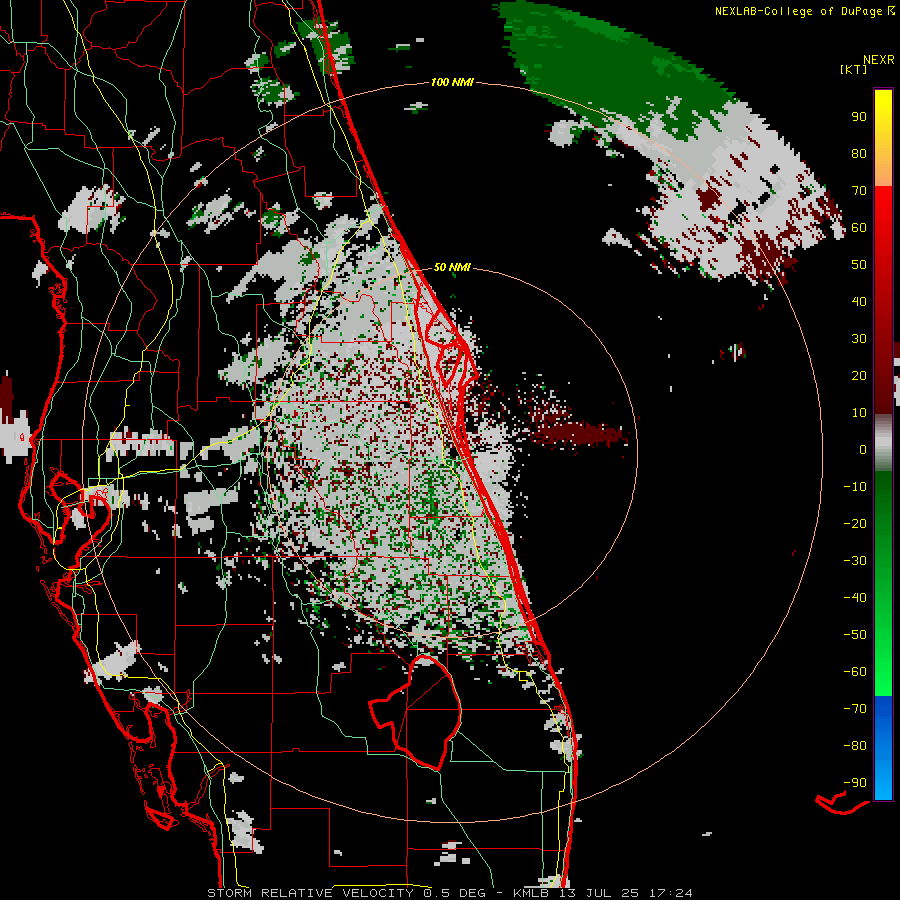The width and height of the screenshot is (900, 900).
Task: Select the 100 NMI range ring label
Action: (452, 82)
